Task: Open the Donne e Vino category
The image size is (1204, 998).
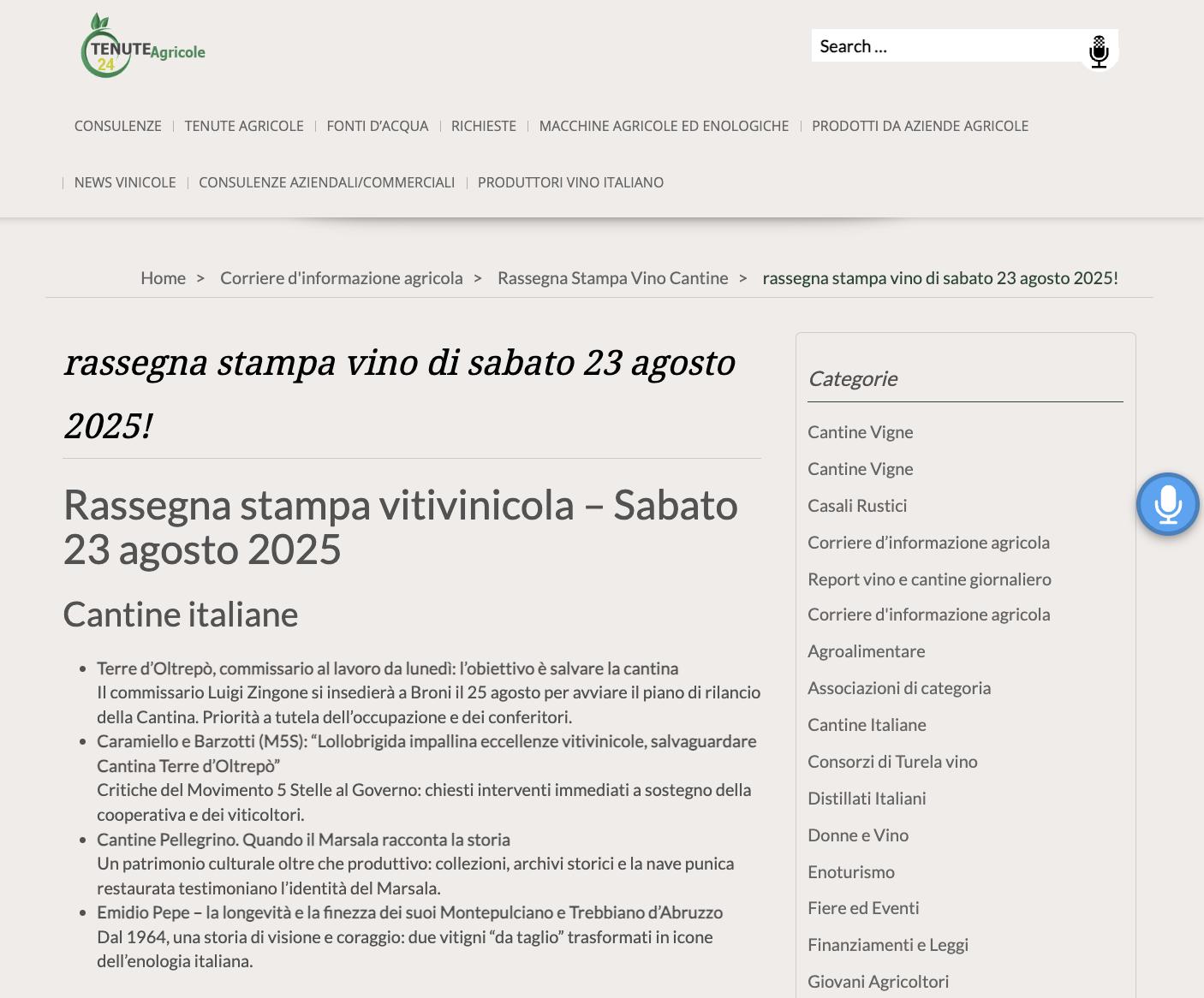Action: [858, 835]
